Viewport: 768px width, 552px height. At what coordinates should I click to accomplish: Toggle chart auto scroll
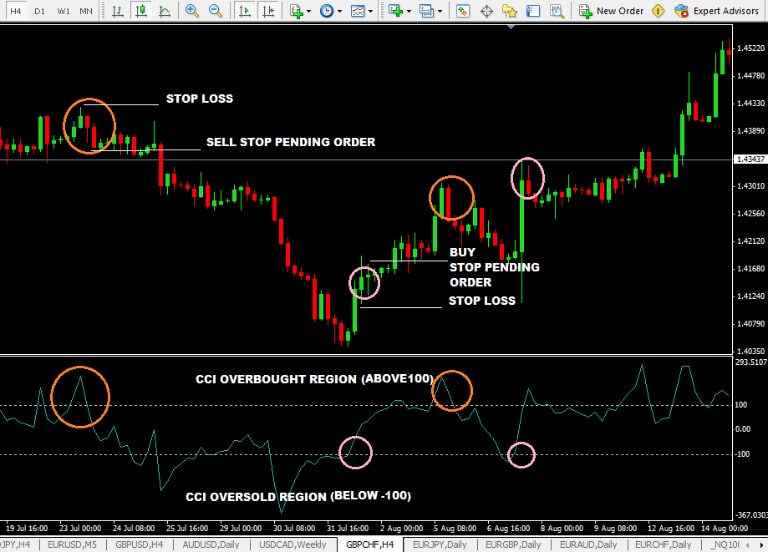(243, 11)
